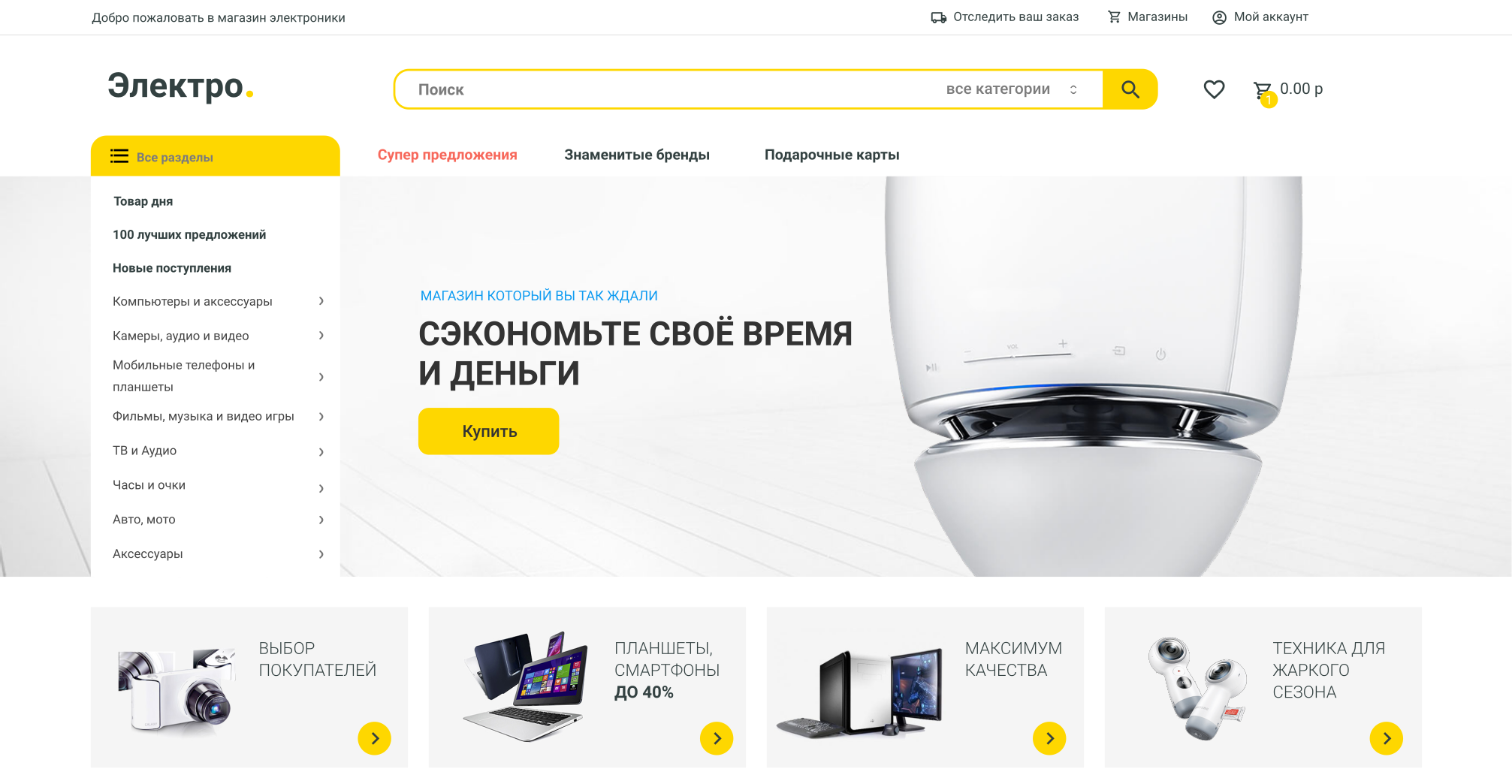The image size is (1512, 784).
Task: Click the hamburger icon in Все разделы
Action: [x=119, y=156]
